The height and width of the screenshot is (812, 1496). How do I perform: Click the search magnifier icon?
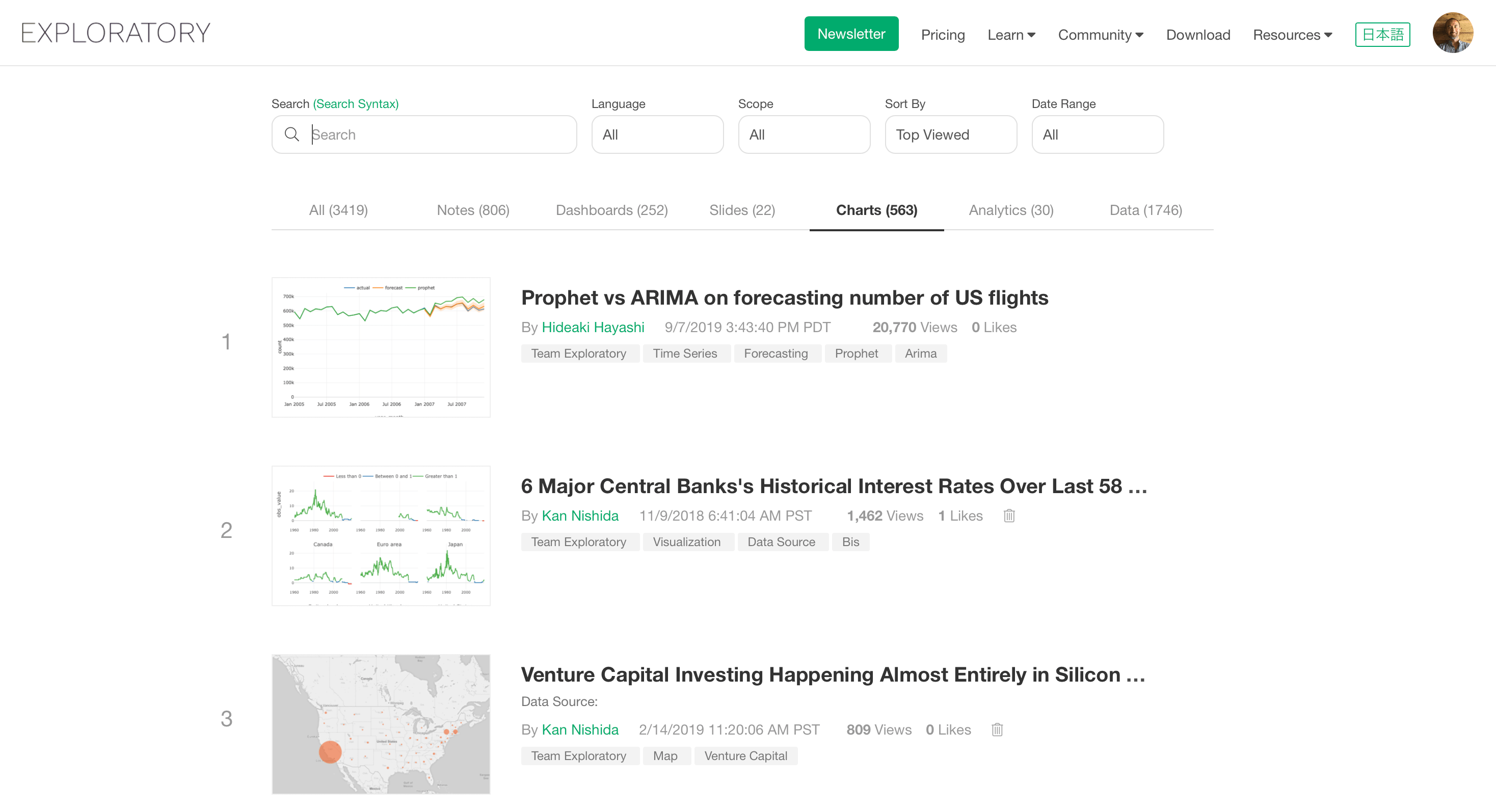pos(291,134)
